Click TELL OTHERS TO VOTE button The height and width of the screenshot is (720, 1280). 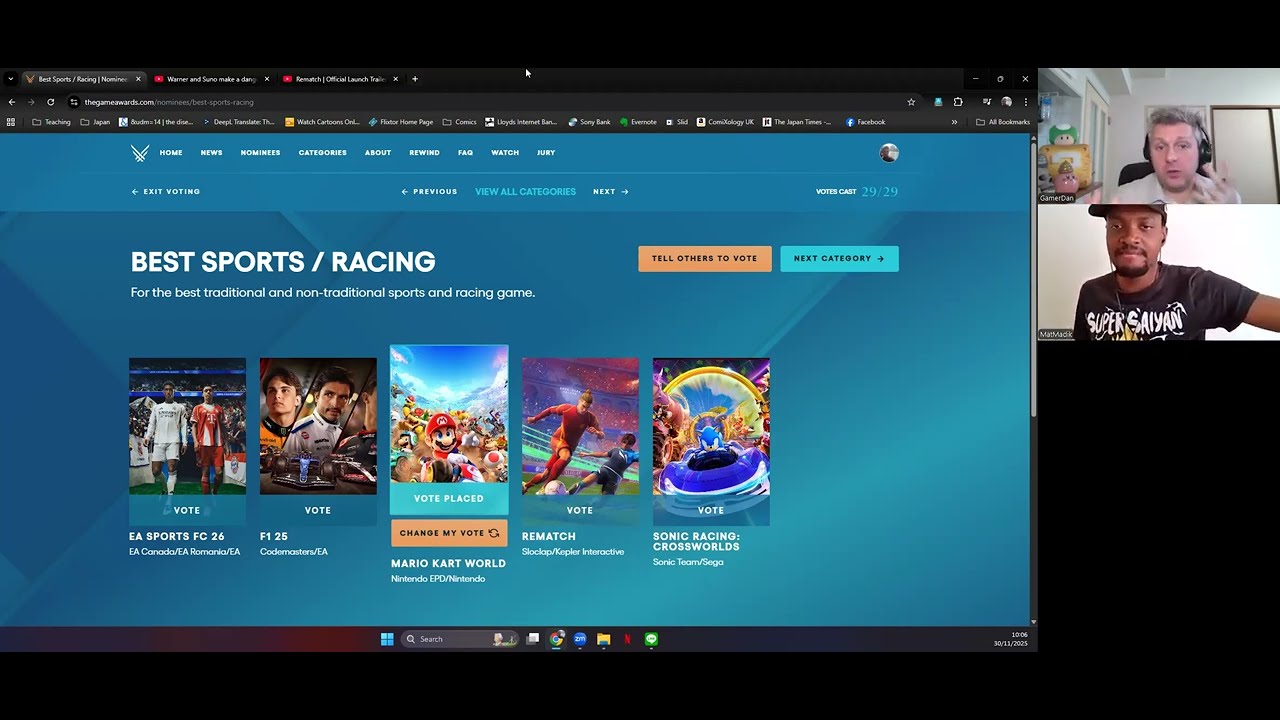click(x=705, y=258)
